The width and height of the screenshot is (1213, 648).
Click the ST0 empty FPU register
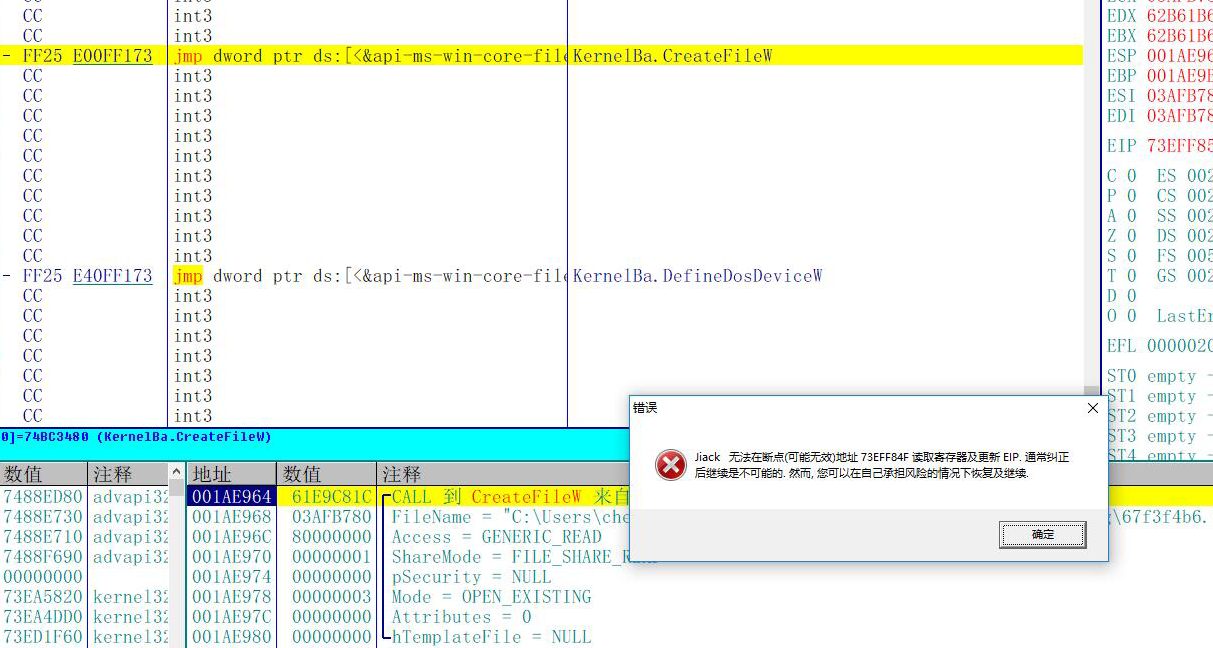pyautogui.click(x=1159, y=376)
